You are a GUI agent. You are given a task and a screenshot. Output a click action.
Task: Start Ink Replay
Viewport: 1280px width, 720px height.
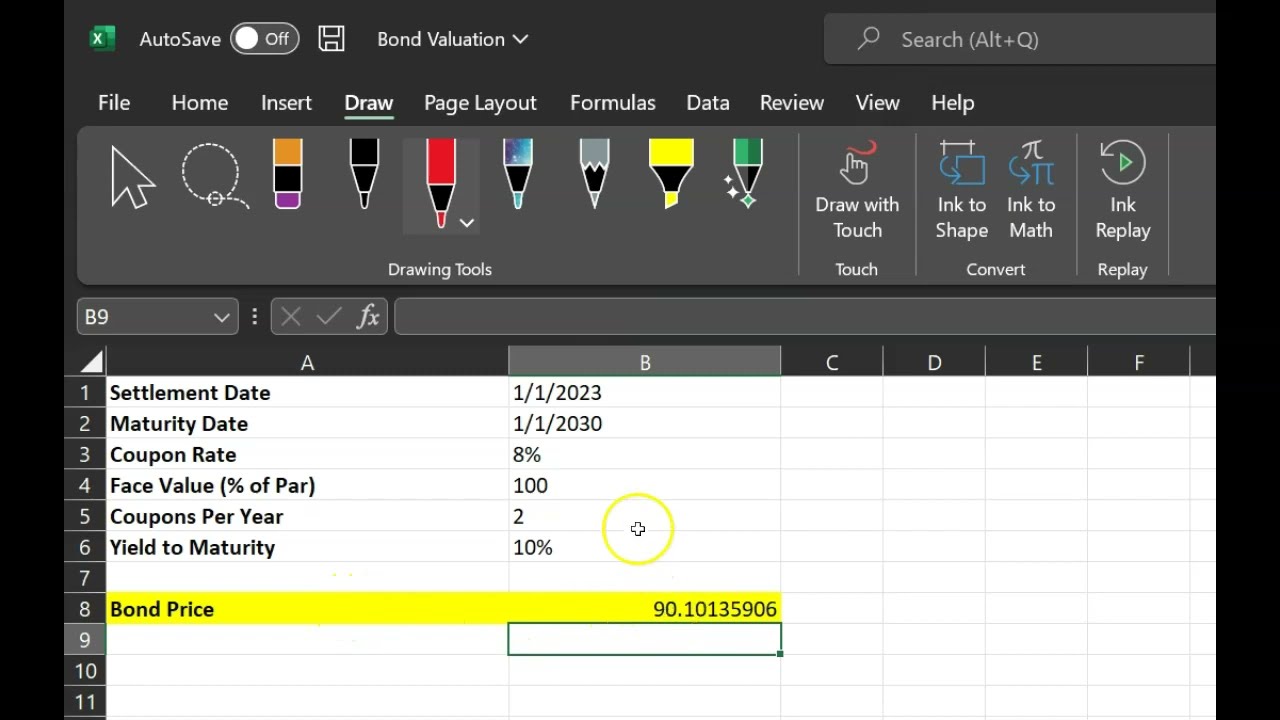1123,190
